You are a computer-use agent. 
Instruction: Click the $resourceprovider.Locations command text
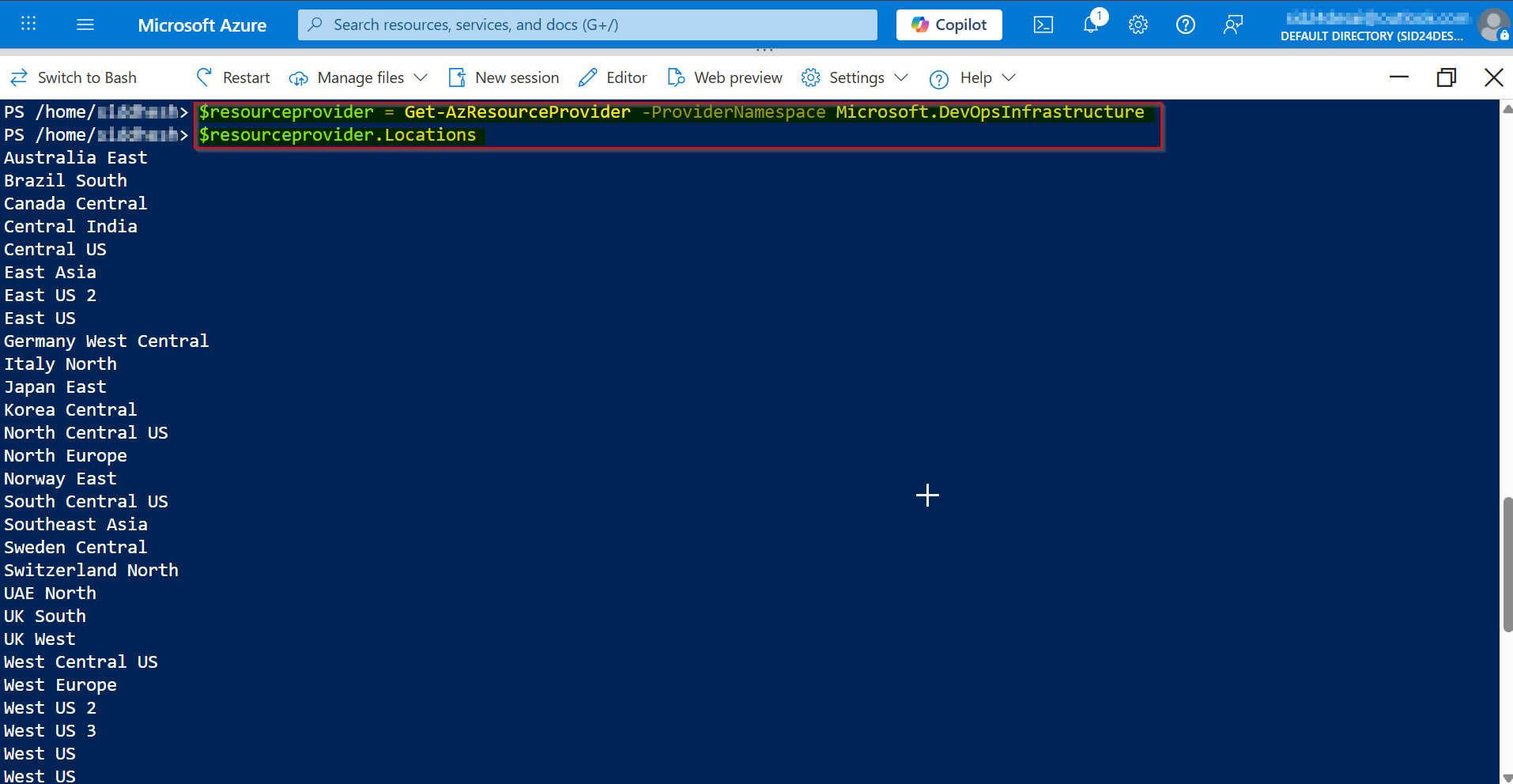click(338, 135)
